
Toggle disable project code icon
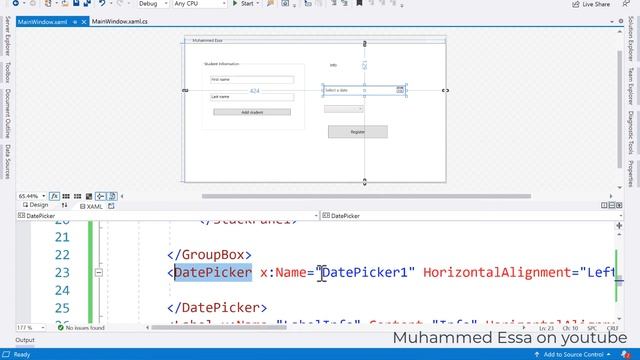click(112, 196)
